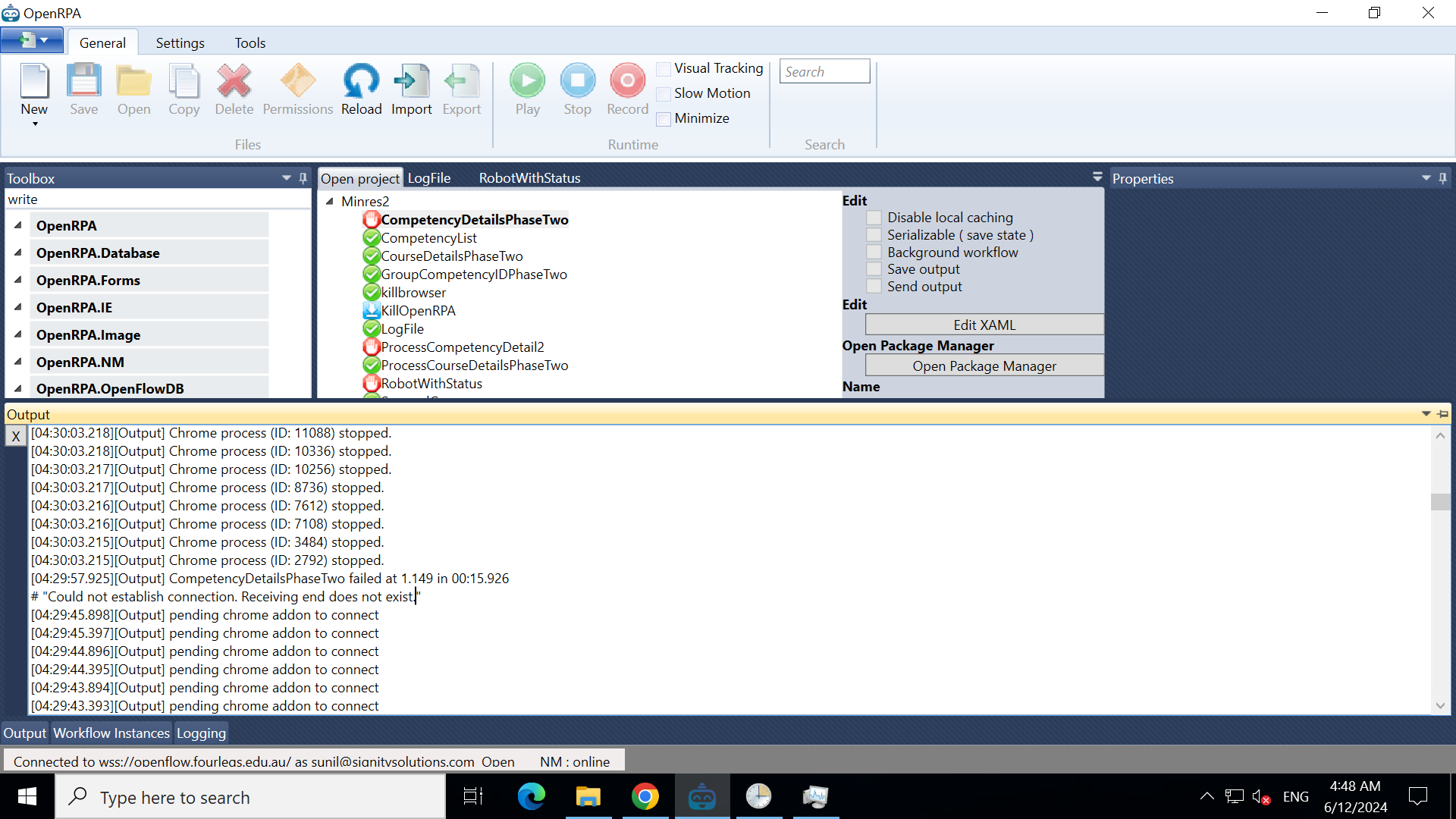Viewport: 1456px width, 819px height.
Task: Open Microsoft Edge from taskbar
Action: (531, 796)
